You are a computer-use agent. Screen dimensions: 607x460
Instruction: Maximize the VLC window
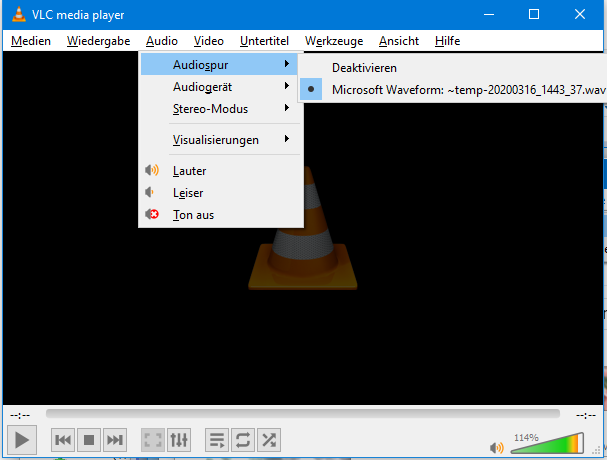click(534, 14)
